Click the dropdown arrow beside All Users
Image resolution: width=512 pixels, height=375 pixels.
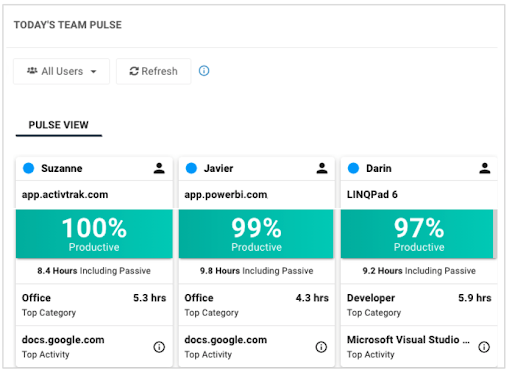tap(94, 71)
